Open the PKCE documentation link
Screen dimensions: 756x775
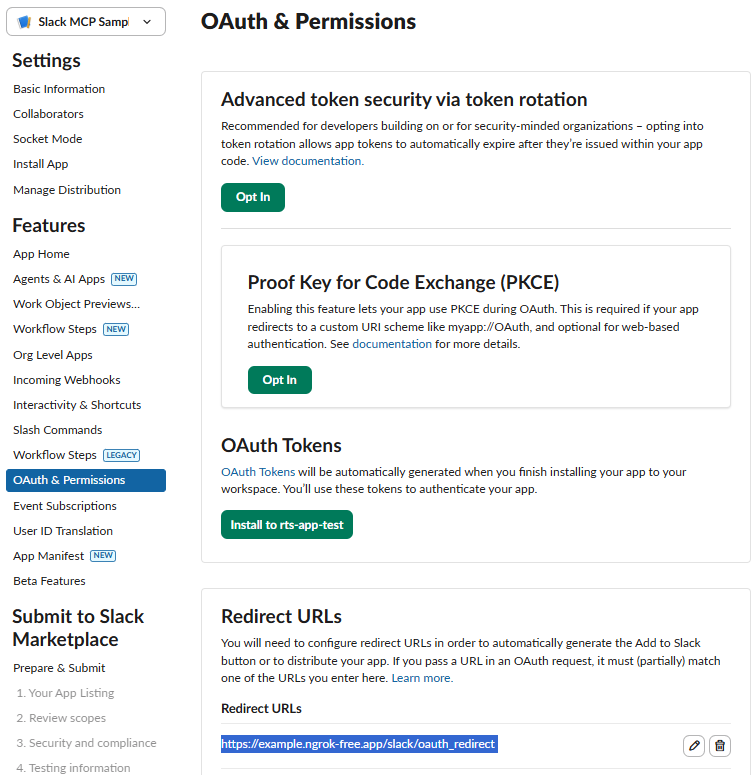(x=392, y=344)
